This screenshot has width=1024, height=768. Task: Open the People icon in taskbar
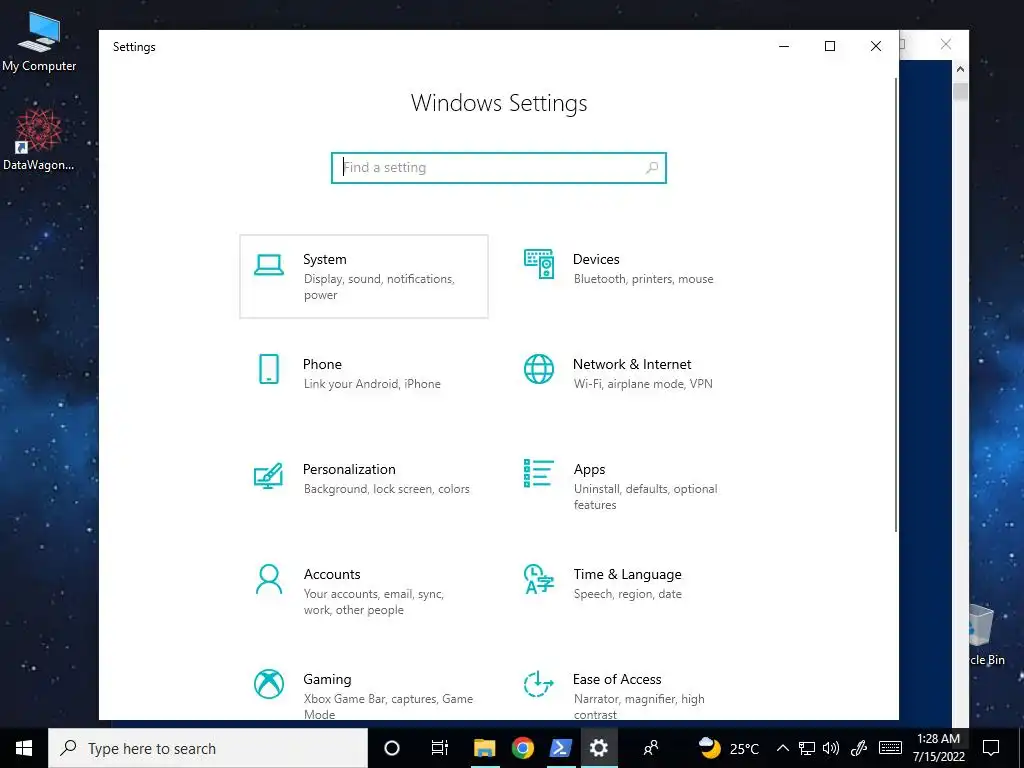pos(650,748)
